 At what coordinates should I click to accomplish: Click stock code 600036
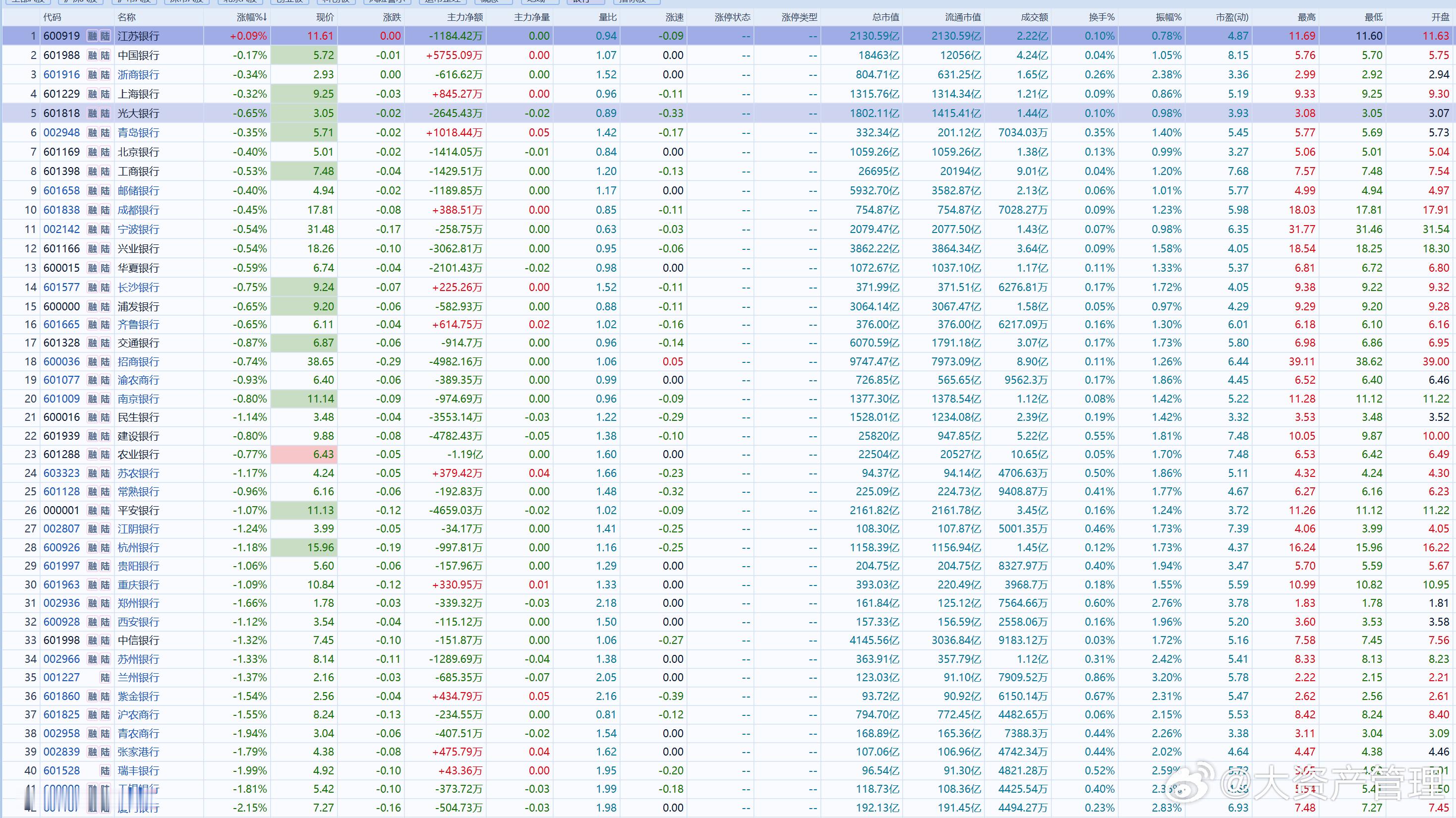61,362
